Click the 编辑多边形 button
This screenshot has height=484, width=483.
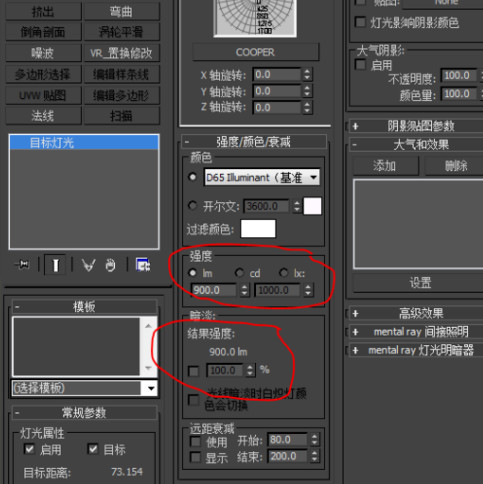[122, 95]
